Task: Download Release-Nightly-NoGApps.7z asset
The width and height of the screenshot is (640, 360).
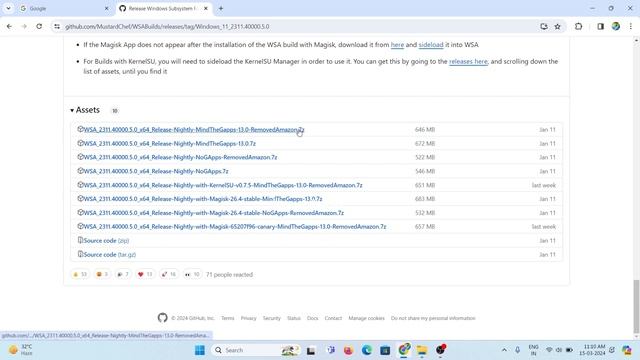Action: click(156, 171)
